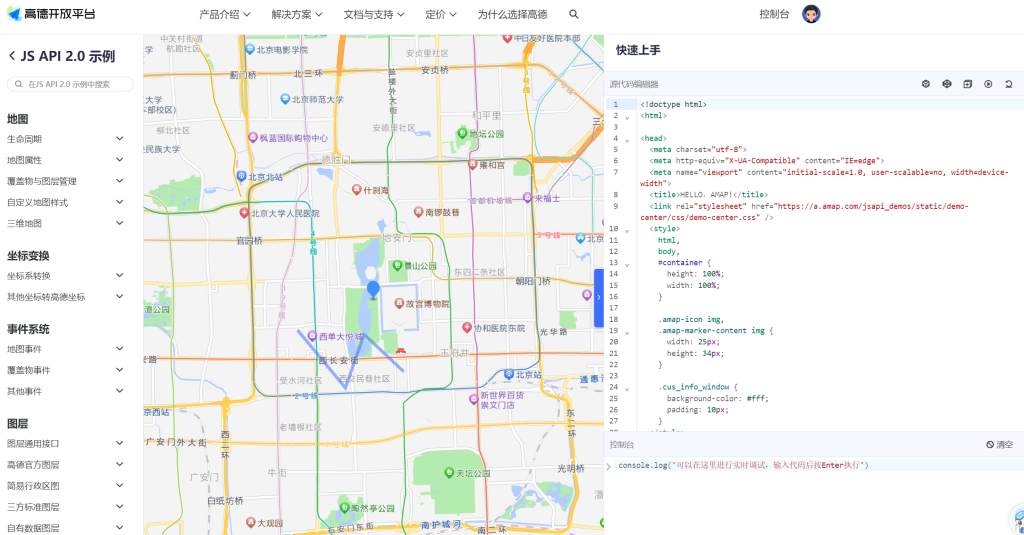Click the 天坛公园 POI icon on map
Image resolution: width=1024 pixels, height=535 pixels.
coord(449,472)
